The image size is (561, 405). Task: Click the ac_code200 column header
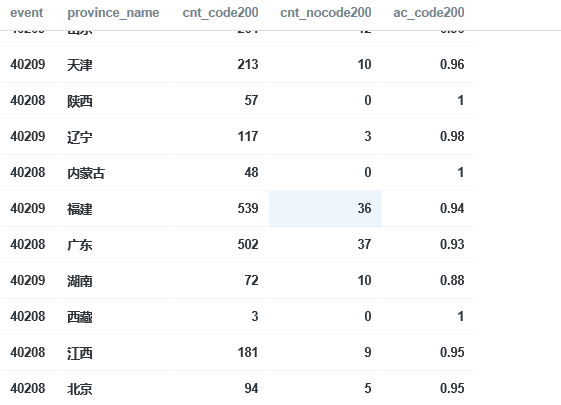coord(429,13)
